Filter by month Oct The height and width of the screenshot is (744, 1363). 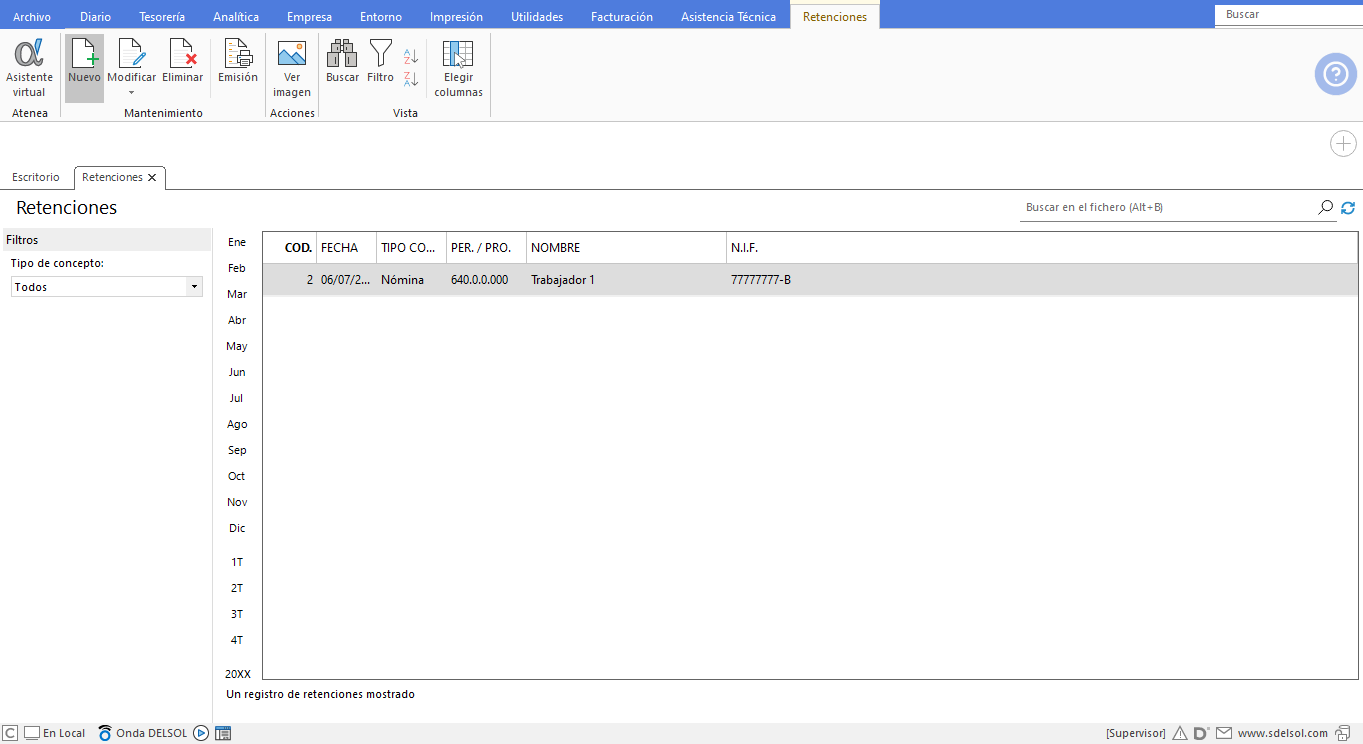(x=237, y=476)
